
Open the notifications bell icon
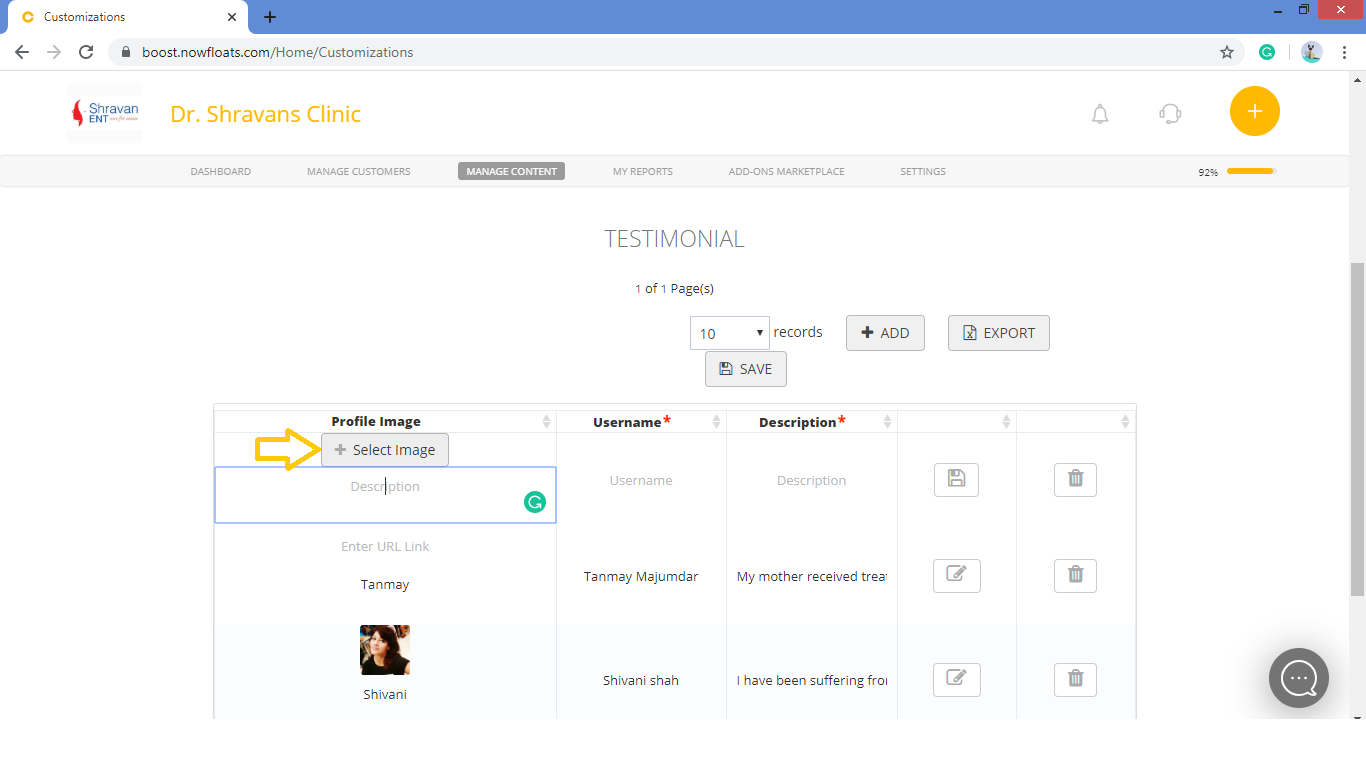click(1100, 114)
